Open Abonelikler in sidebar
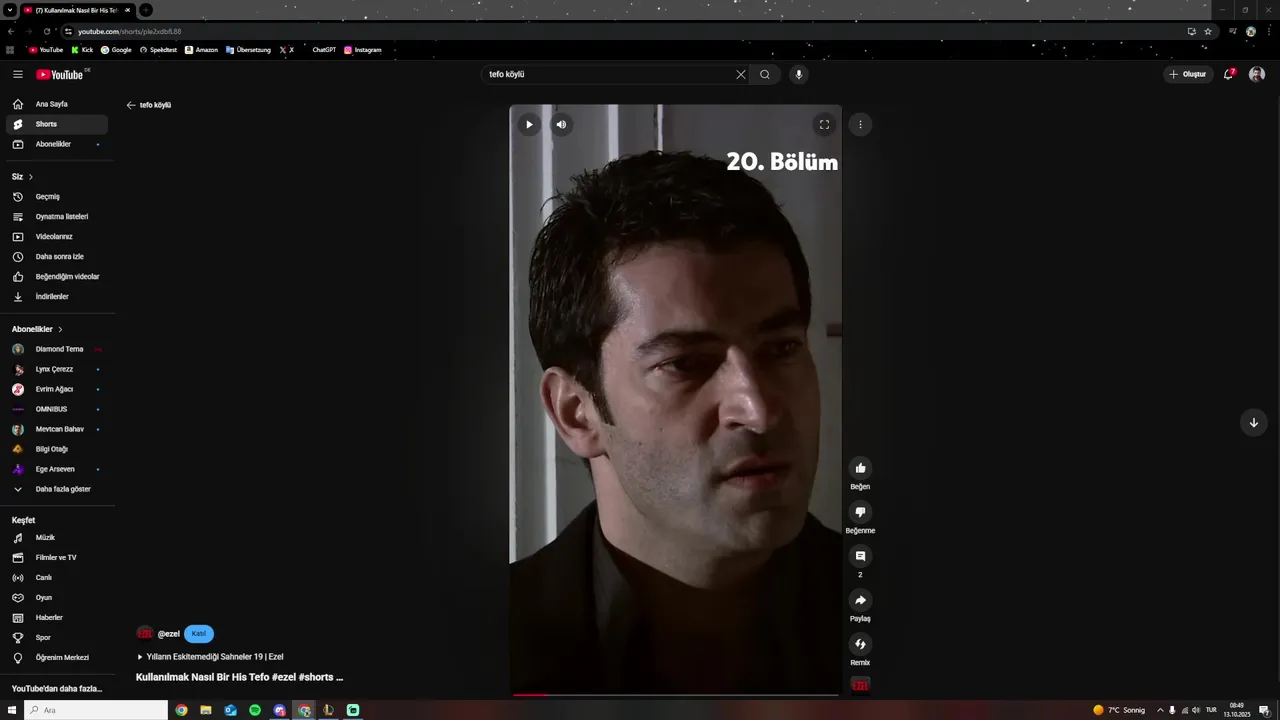 [x=57, y=144]
